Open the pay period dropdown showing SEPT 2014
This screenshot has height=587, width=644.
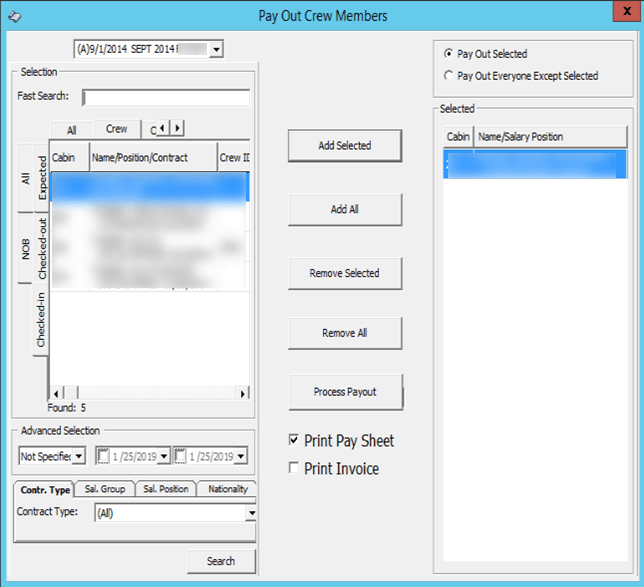pyautogui.click(x=216, y=49)
